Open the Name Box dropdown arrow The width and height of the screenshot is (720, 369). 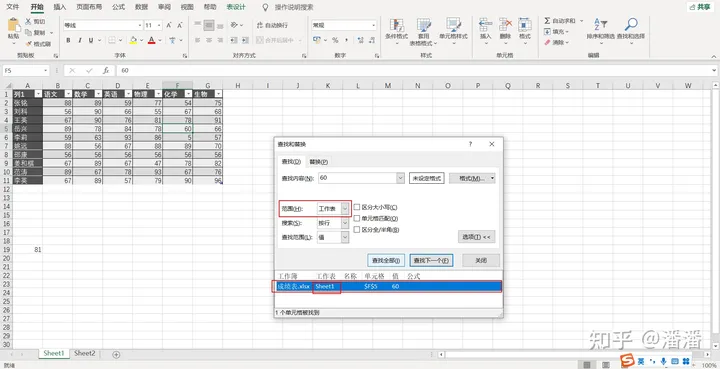(45, 71)
